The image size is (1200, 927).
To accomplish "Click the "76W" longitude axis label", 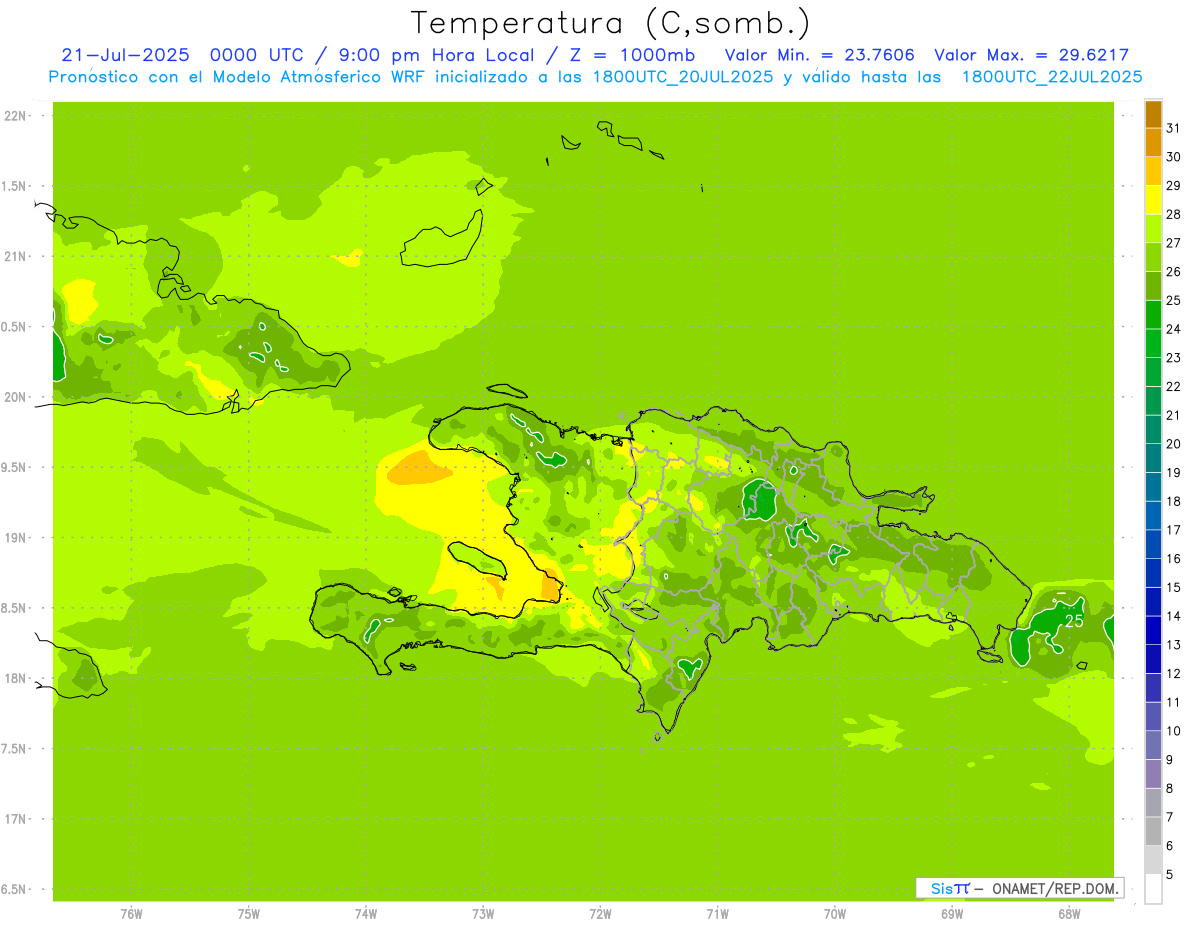I will (131, 913).
